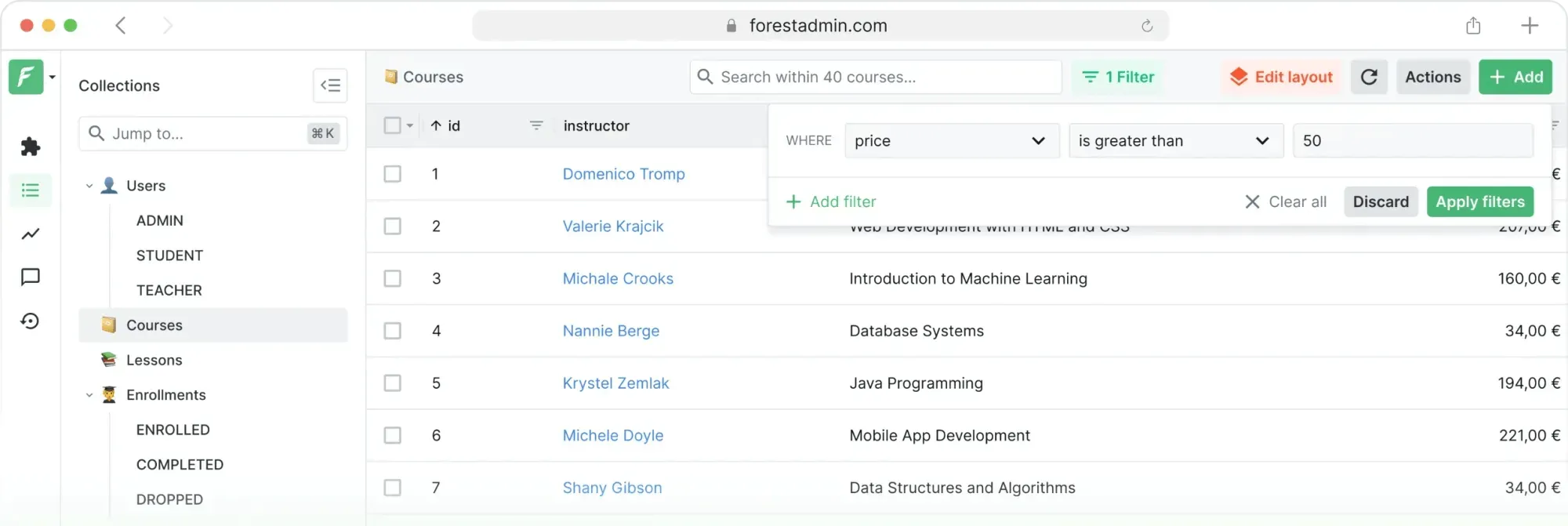Click the plus icon of Add filter
Screen dimensions: 1568x526
(x=793, y=201)
